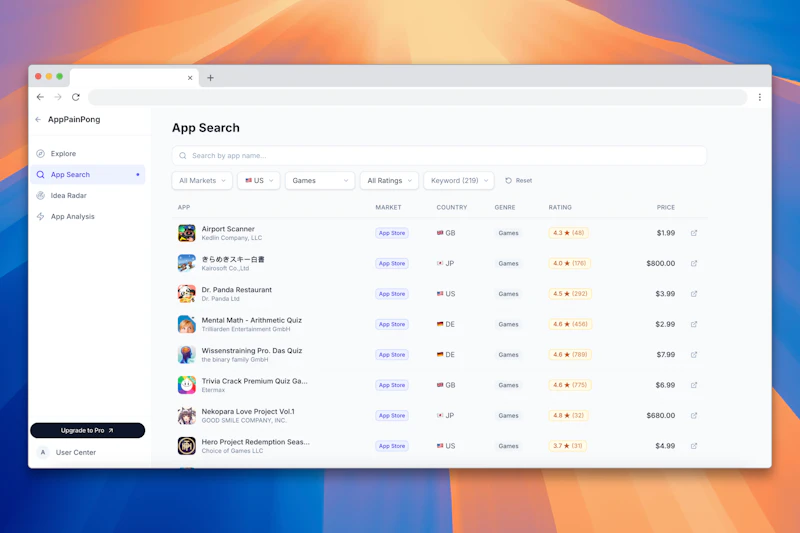Click App Store badge for Airport Scanner
Viewport: 800px width, 533px height.
pos(392,233)
